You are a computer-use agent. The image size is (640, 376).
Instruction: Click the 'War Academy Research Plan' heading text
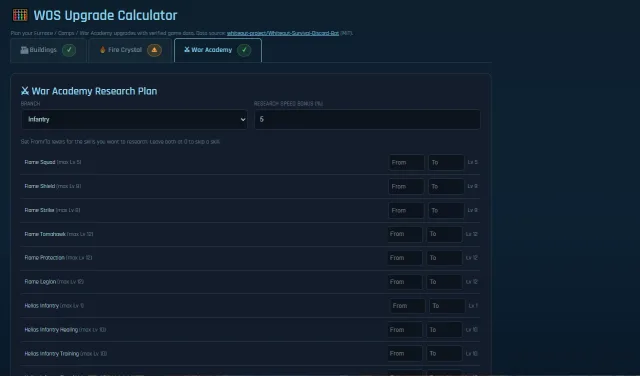coord(94,91)
